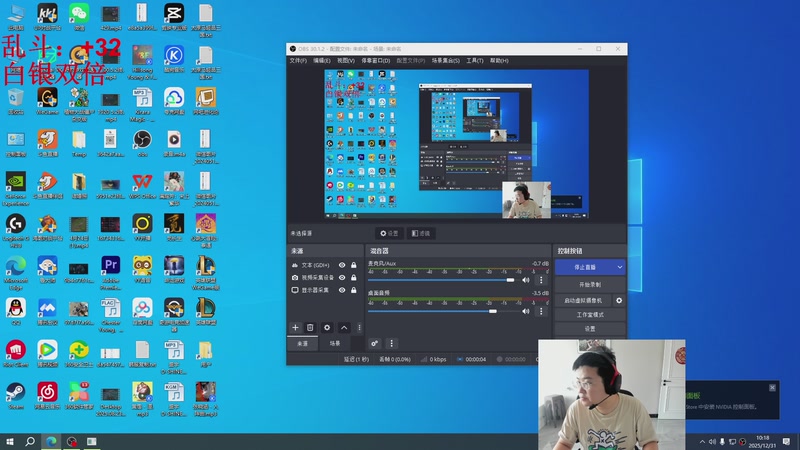
Task: Launch the Riot Client desktop shortcut
Action: (x=15, y=354)
